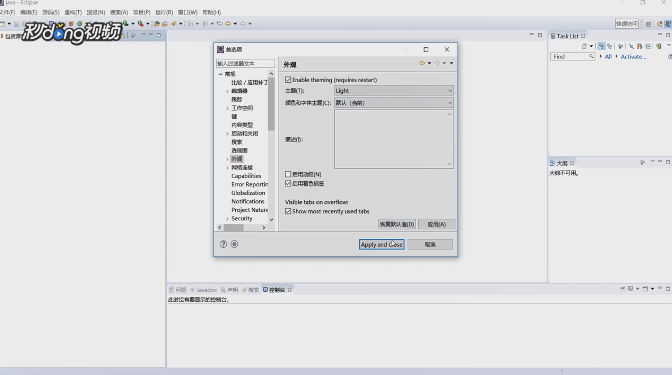This screenshot has width=672, height=375.
Task: Click the down arrow of tree vertical scrollbar
Action: [x=271, y=219]
